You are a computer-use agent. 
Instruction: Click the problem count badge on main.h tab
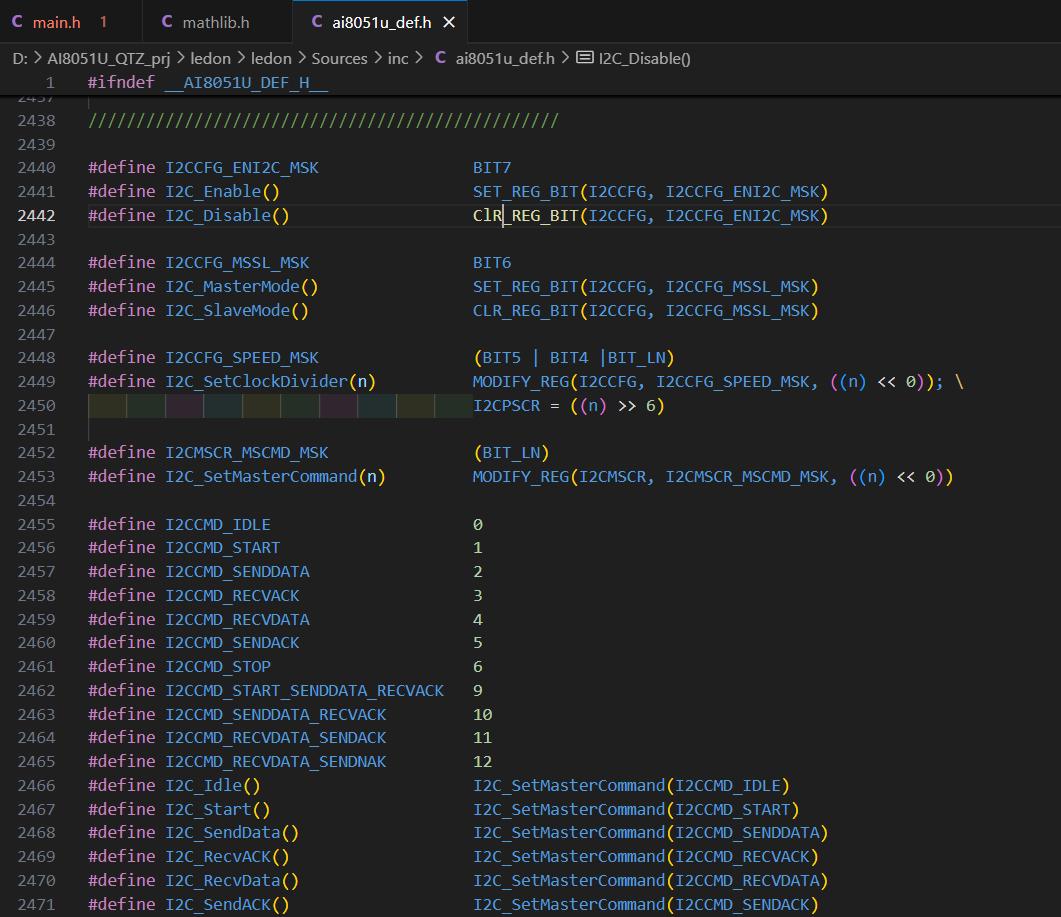point(104,22)
